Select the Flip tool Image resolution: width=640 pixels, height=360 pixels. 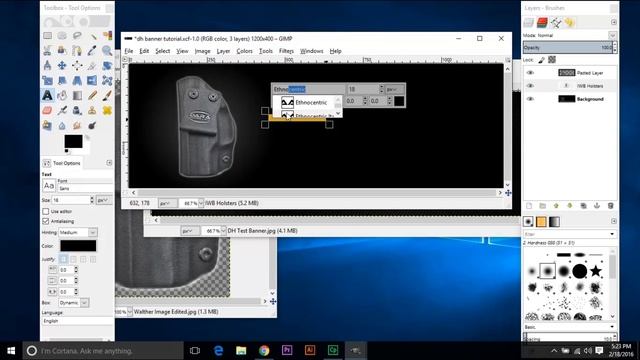[x=92, y=80]
